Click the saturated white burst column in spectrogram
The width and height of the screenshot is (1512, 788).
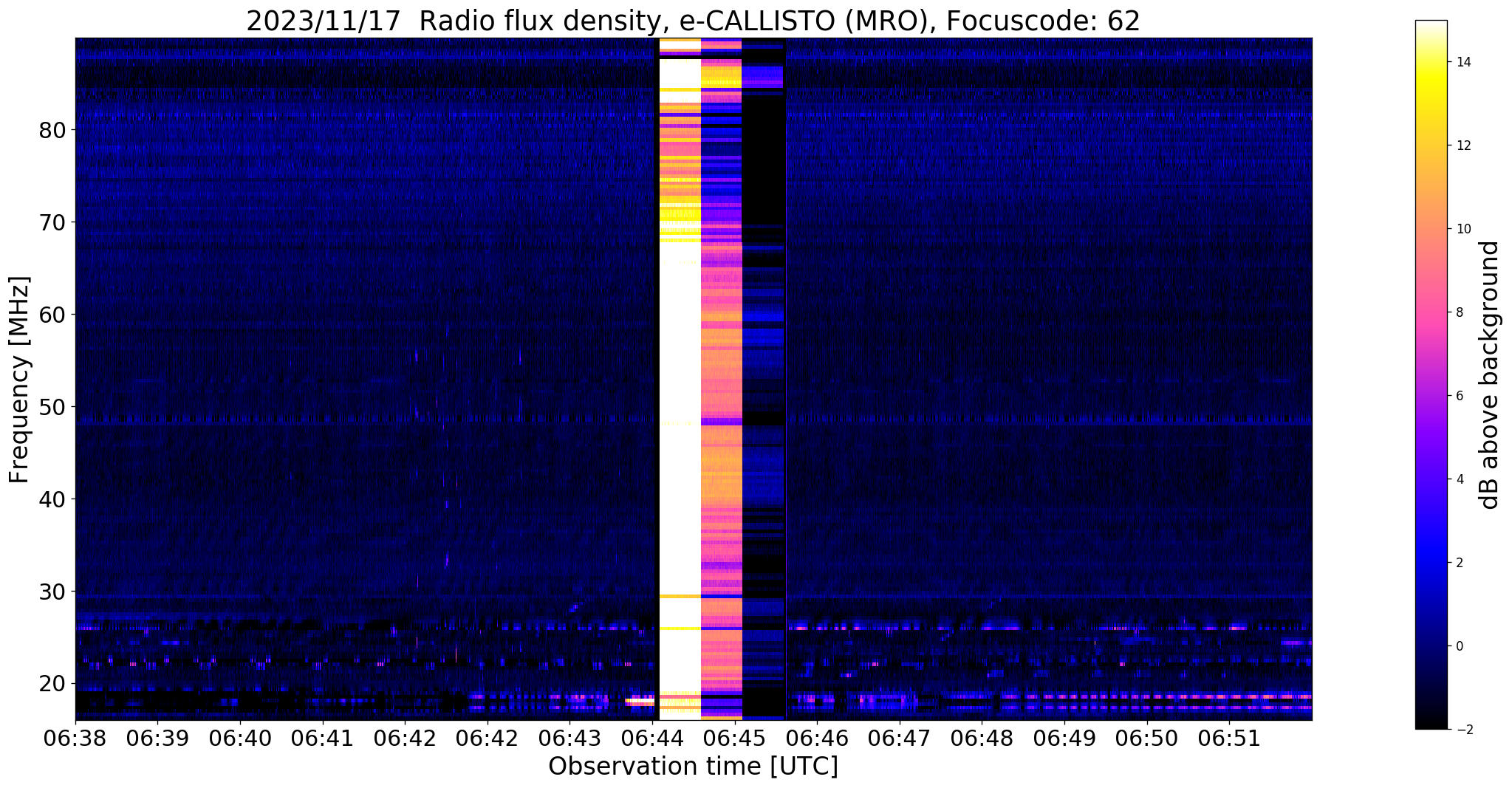click(x=680, y=379)
